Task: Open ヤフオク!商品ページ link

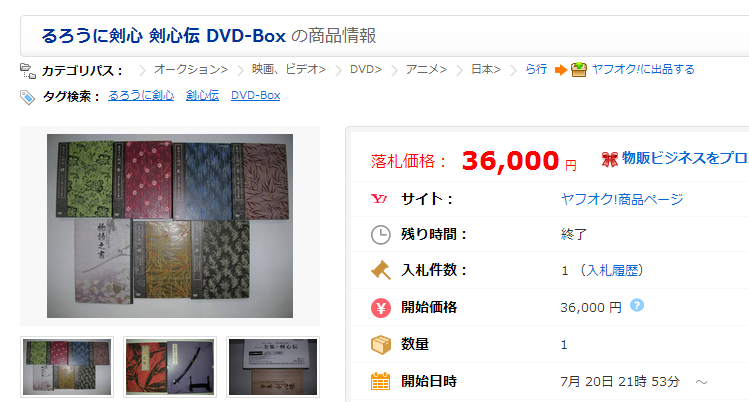Action: tap(622, 199)
